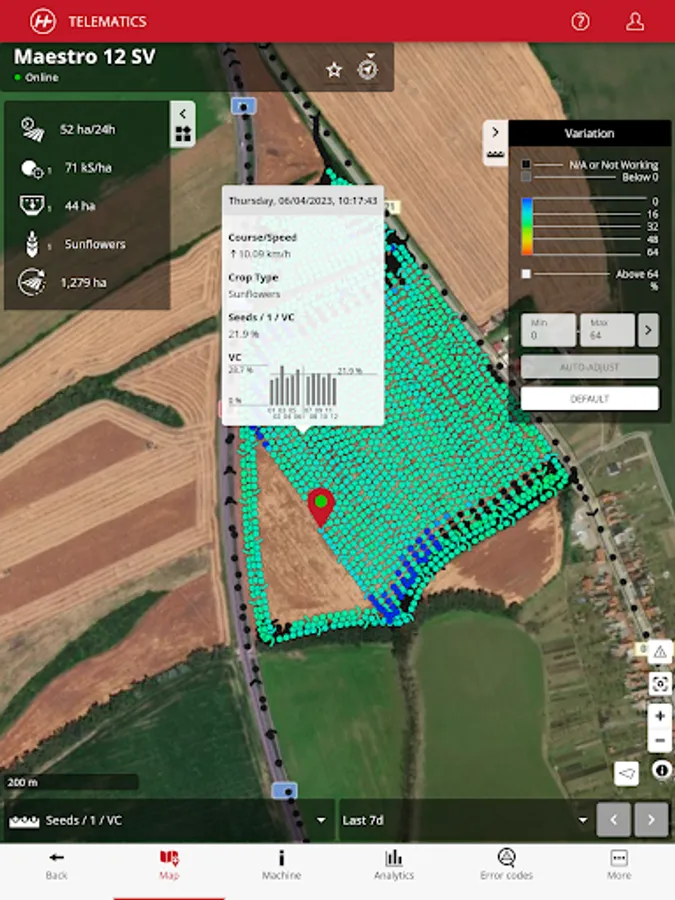675x900 pixels.
Task: Go to previous time period arrow
Action: (x=614, y=820)
